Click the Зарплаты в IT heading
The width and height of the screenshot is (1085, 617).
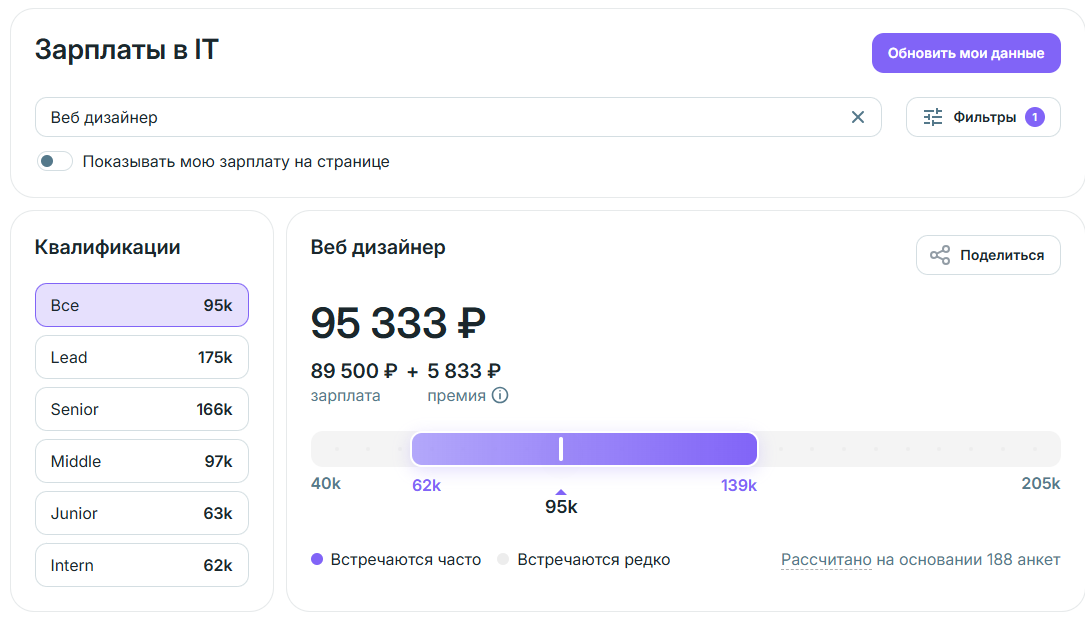click(x=127, y=50)
